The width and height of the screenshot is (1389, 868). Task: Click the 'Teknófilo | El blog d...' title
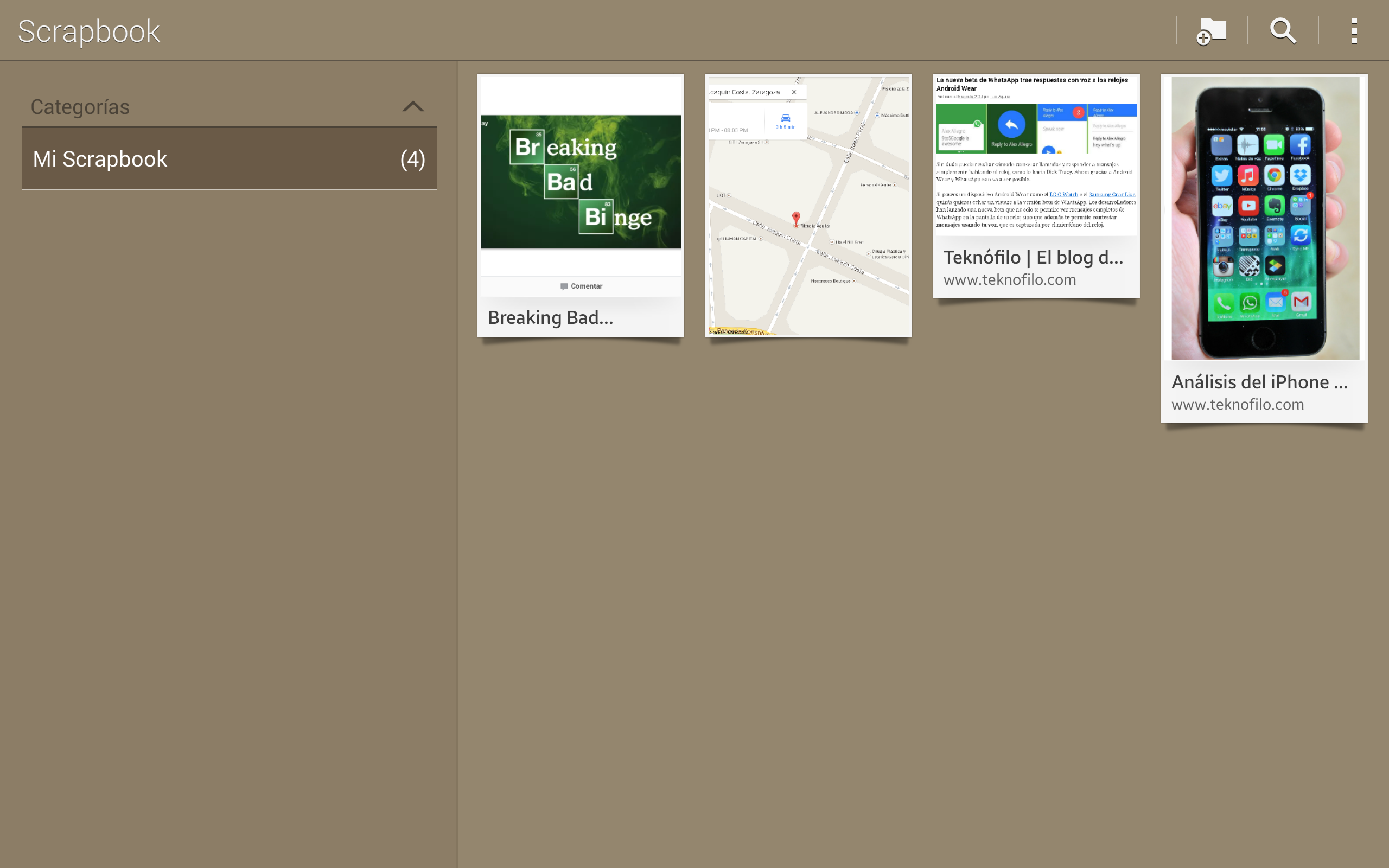(1033, 257)
